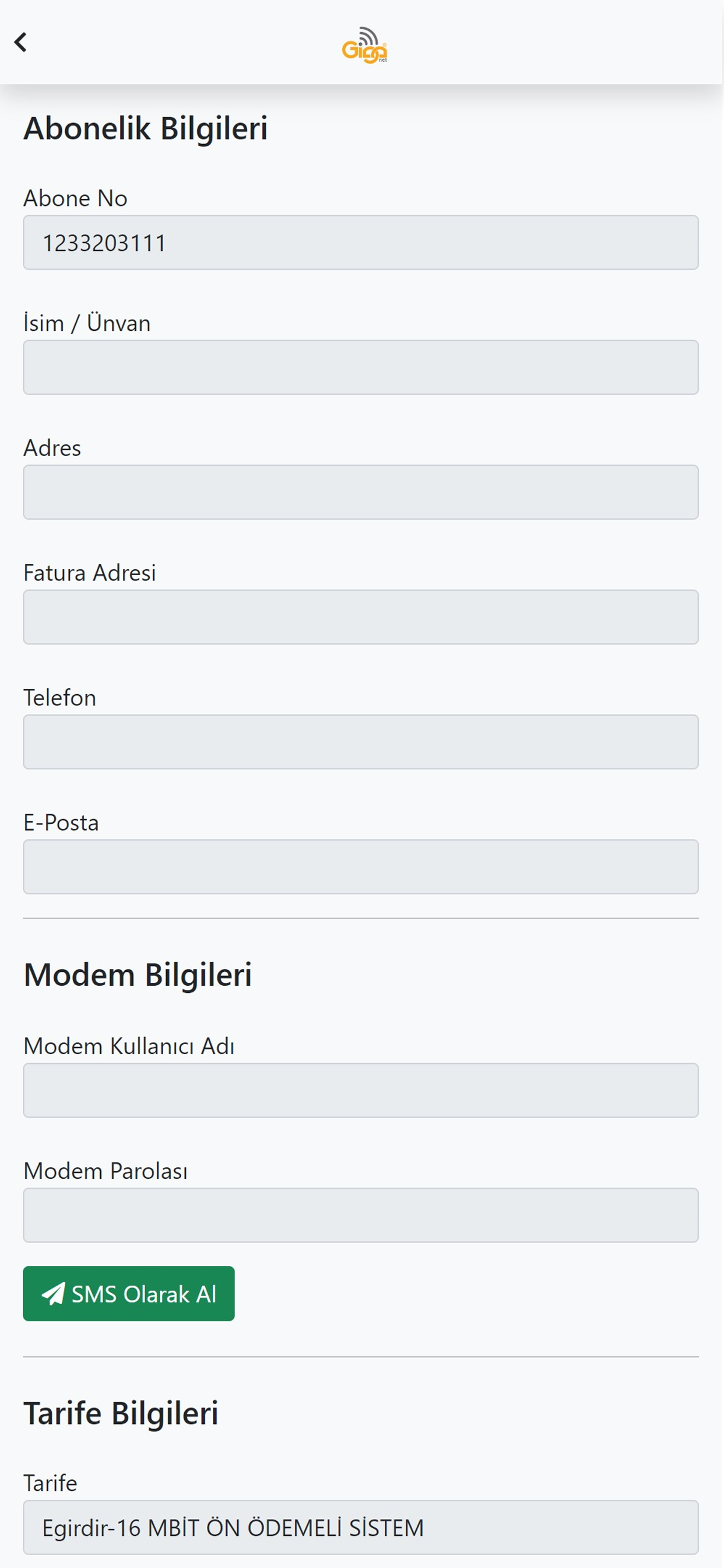Image resolution: width=724 pixels, height=1568 pixels.
Task: Open the Giga net logo
Action: point(364,44)
